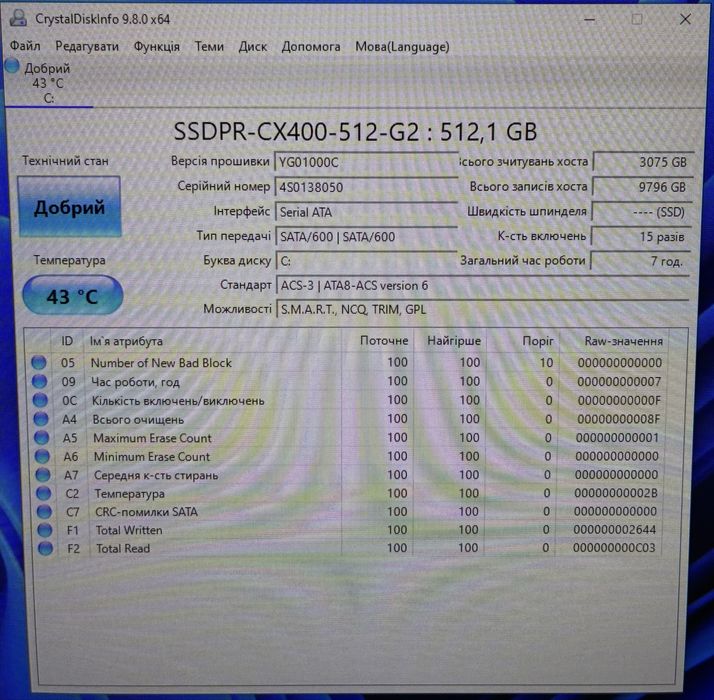
Task: Click the Добрий health status button
Action: click(69, 207)
